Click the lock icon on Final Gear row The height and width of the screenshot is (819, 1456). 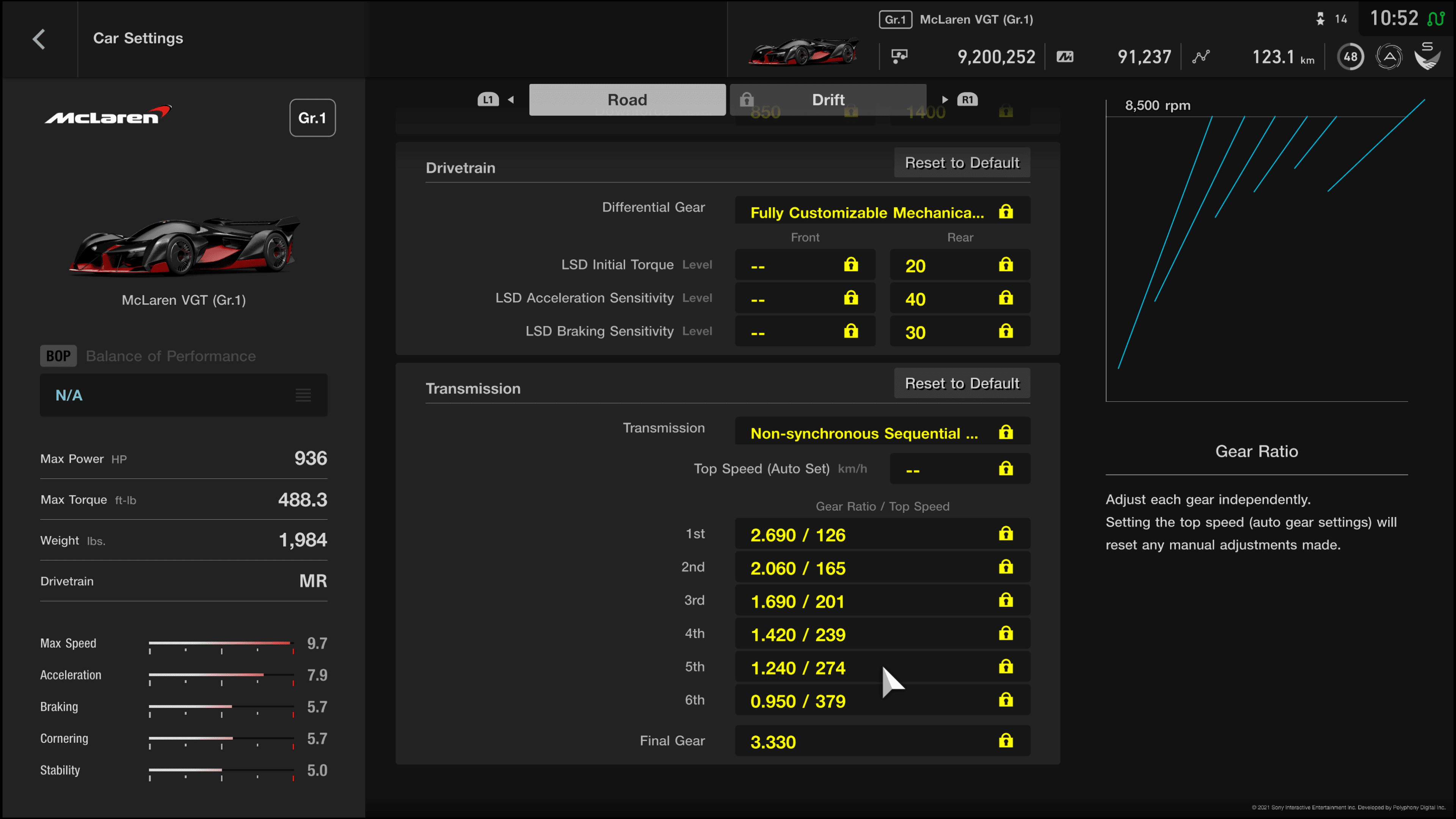tap(1006, 741)
